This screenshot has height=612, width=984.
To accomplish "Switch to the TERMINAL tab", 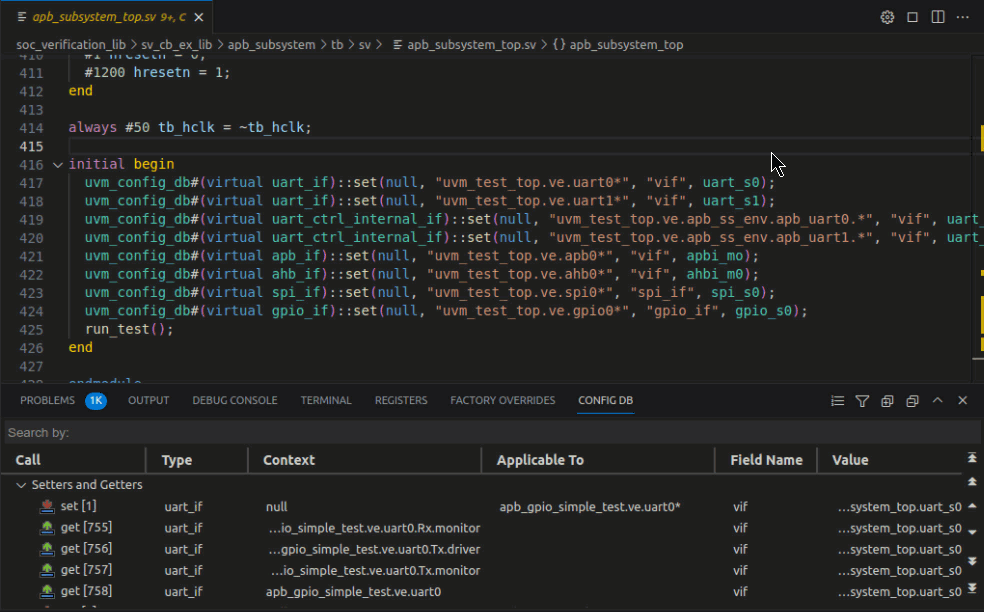I will point(326,400).
